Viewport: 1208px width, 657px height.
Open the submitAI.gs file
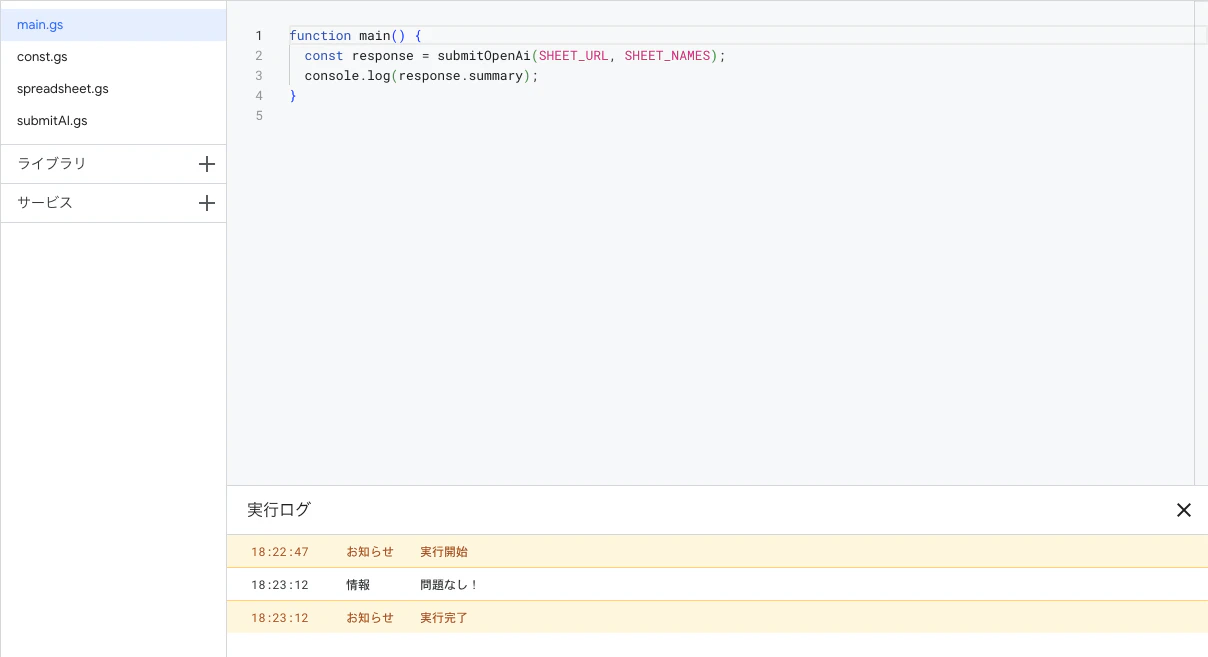pyautogui.click(x=113, y=121)
